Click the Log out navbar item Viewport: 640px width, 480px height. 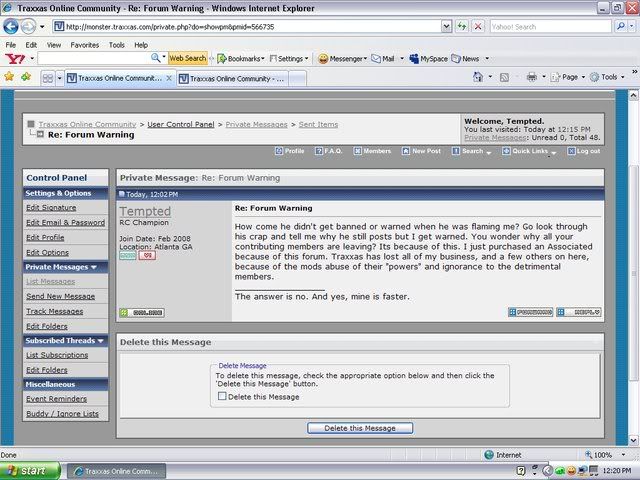583,151
